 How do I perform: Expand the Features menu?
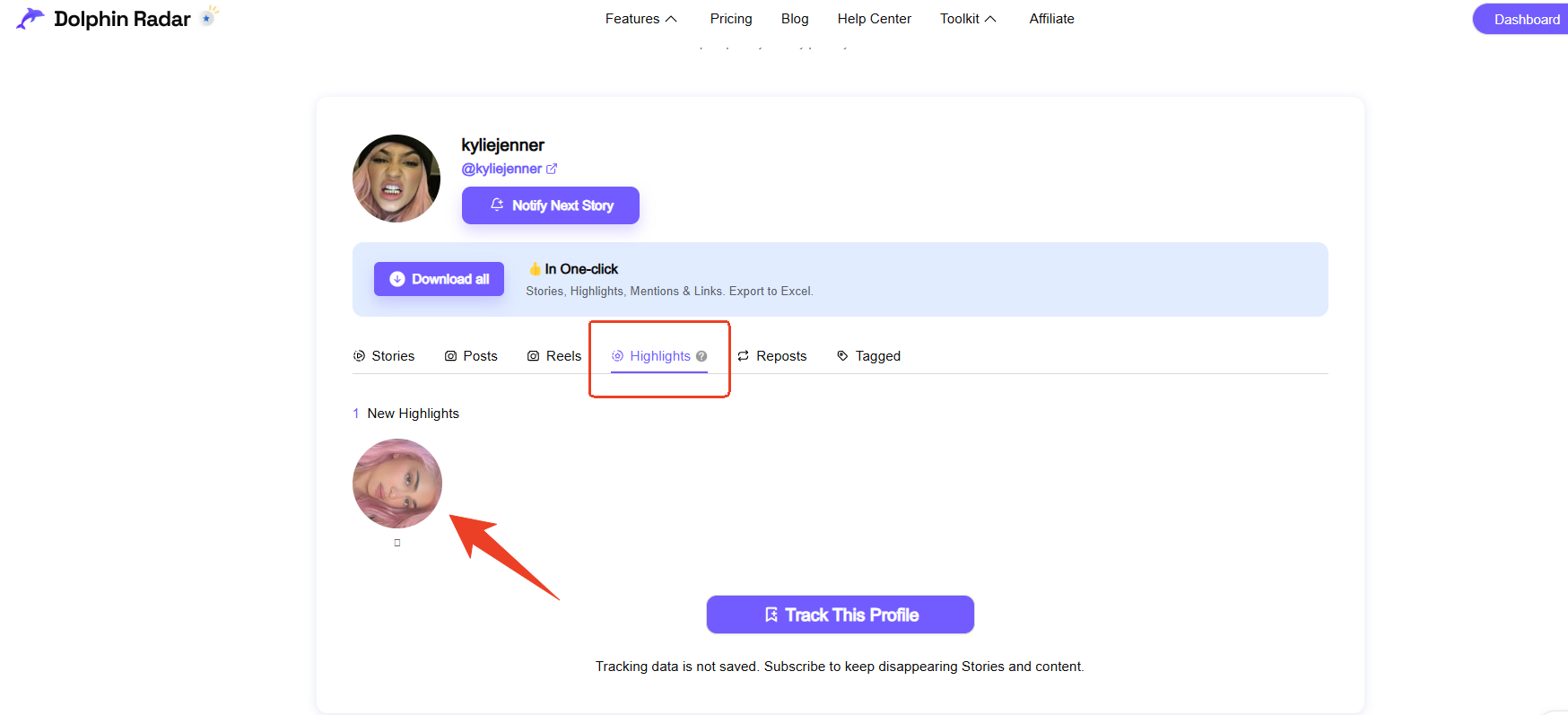tap(640, 19)
